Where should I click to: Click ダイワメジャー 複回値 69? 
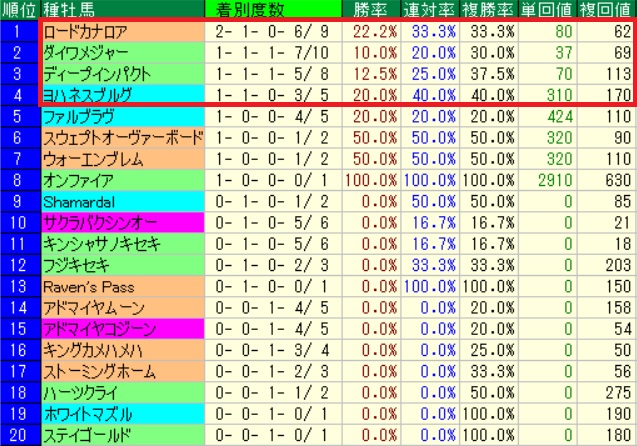click(x=607, y=52)
